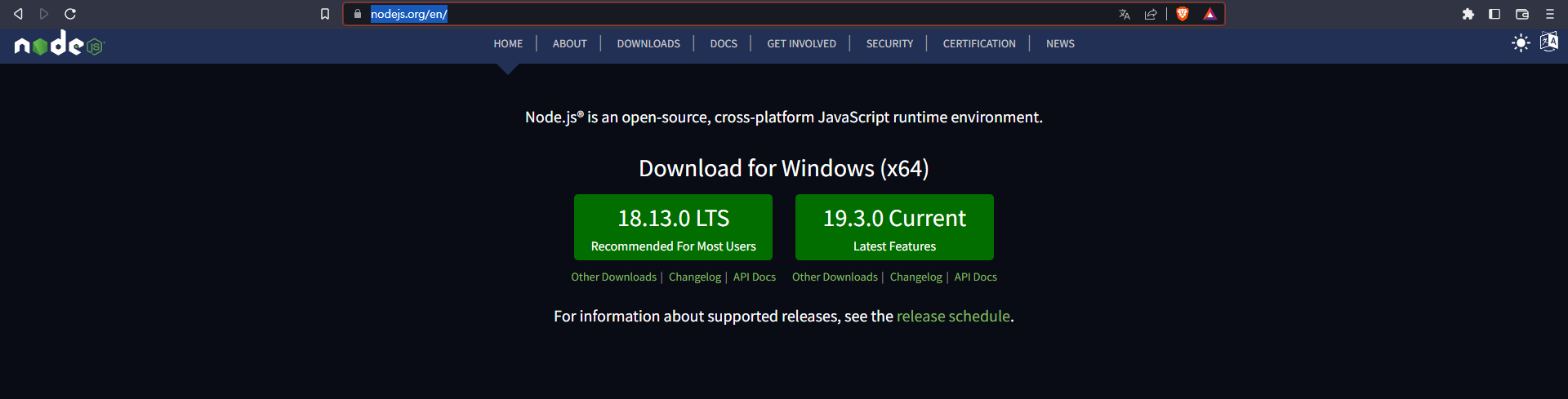Open the CERTIFICATION nav item
1568x399 pixels.
point(979,44)
